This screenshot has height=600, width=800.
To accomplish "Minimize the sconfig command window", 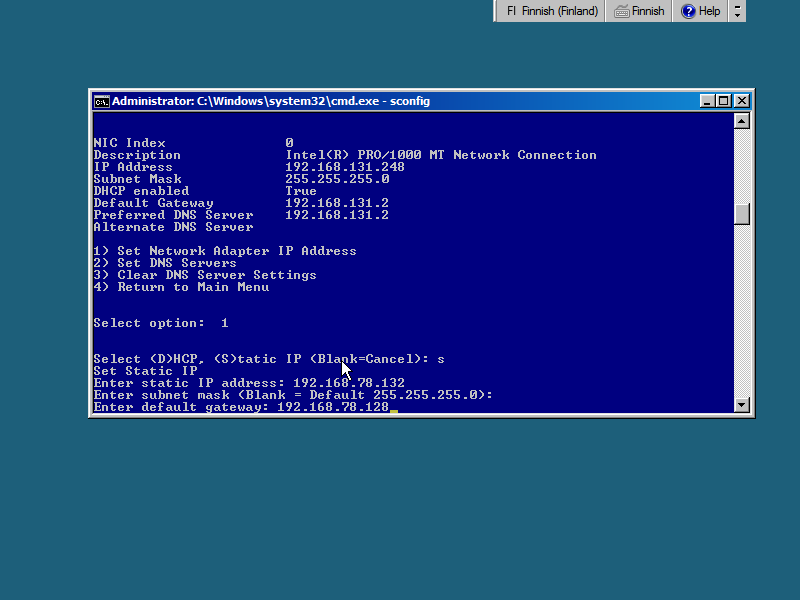I will pyautogui.click(x=707, y=101).
